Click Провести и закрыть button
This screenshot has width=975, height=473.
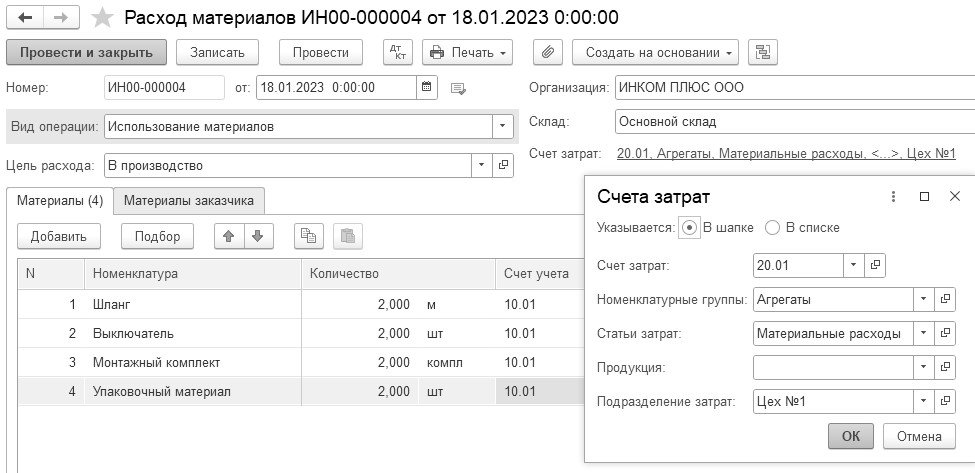pos(86,53)
